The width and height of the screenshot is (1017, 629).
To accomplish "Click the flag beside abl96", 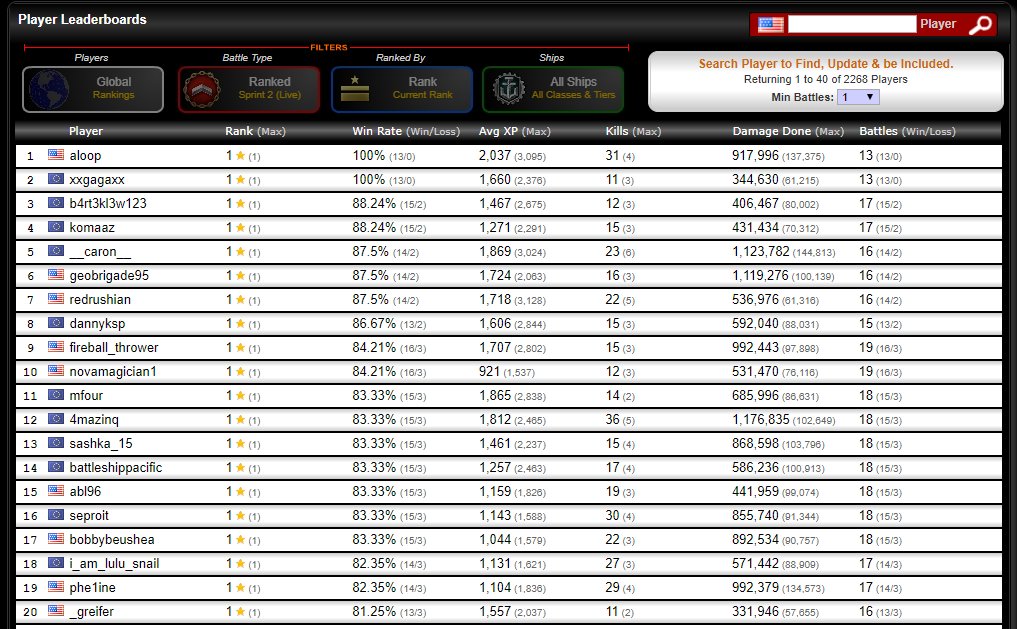I will [56, 491].
